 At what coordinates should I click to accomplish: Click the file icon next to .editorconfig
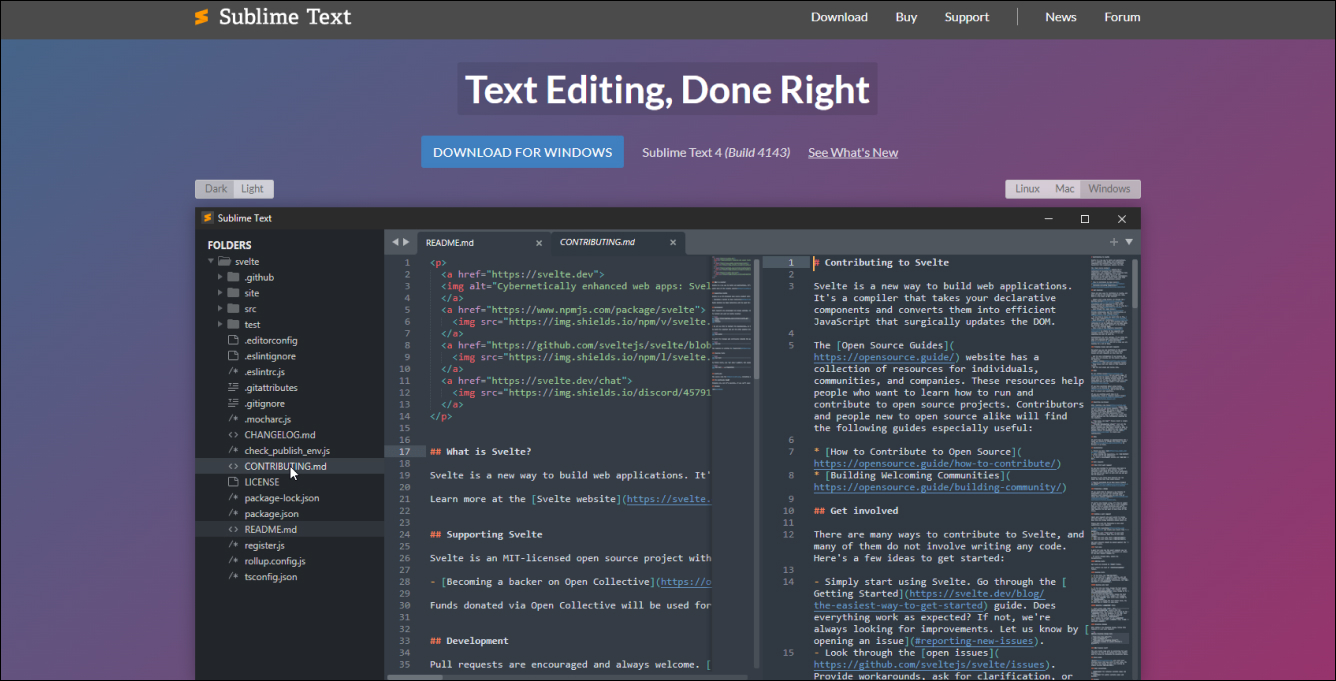[x=233, y=341]
